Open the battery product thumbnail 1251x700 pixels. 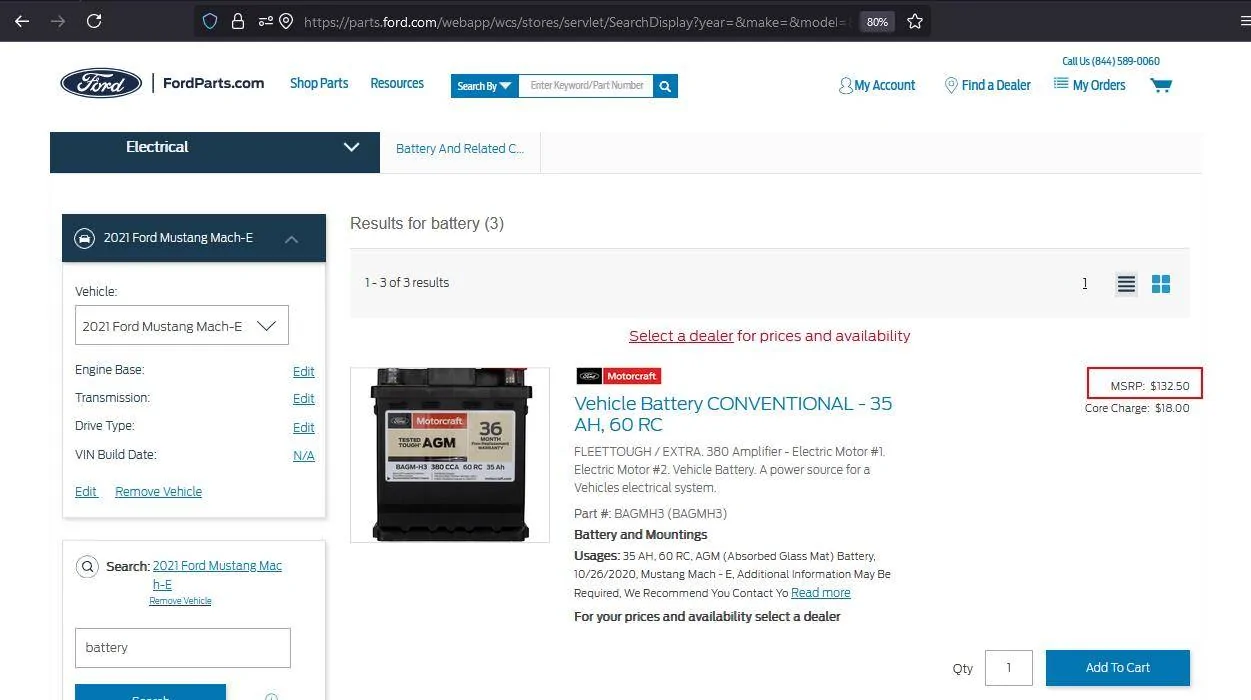(x=450, y=455)
